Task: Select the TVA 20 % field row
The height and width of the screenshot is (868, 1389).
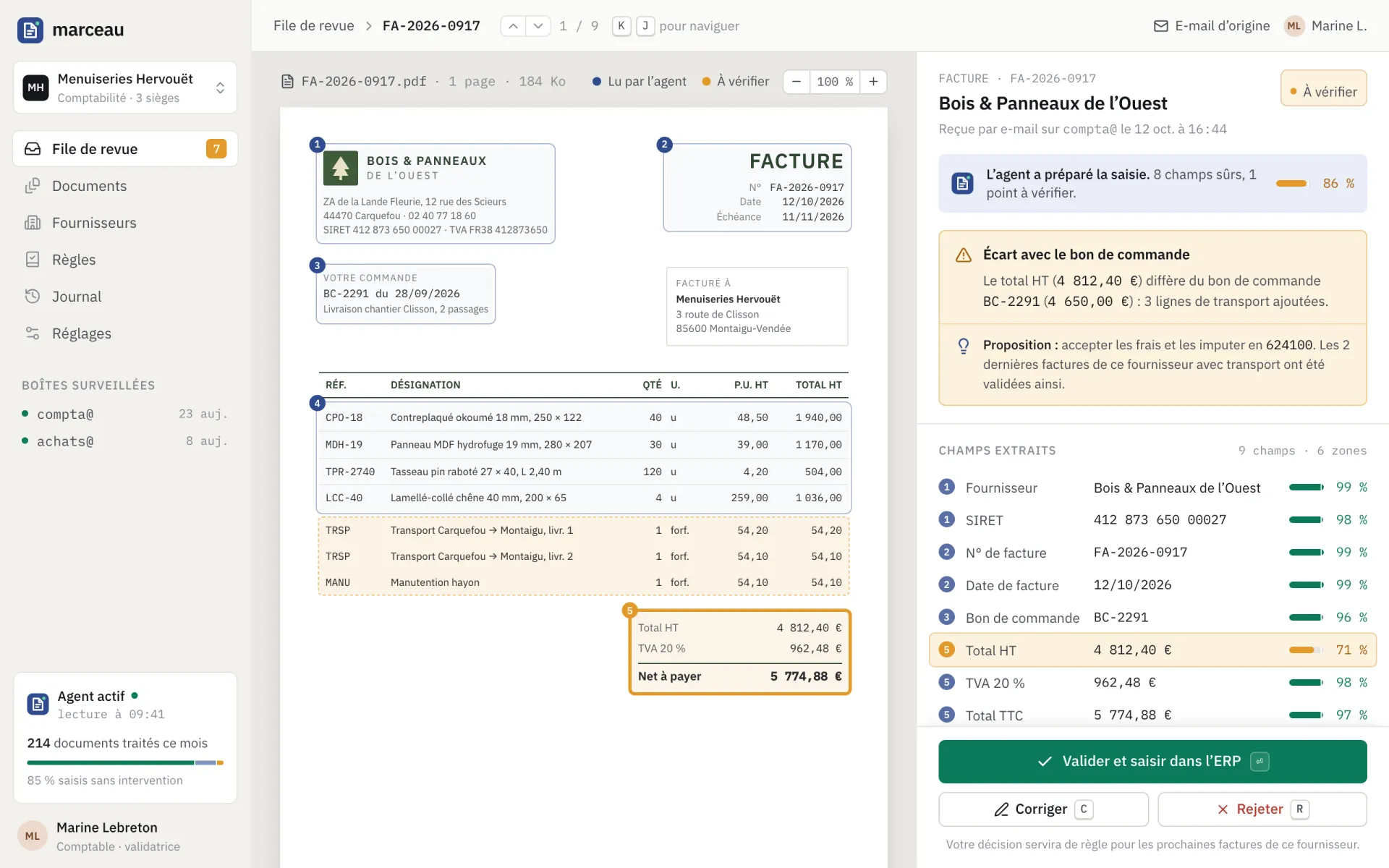Action: 1152,683
